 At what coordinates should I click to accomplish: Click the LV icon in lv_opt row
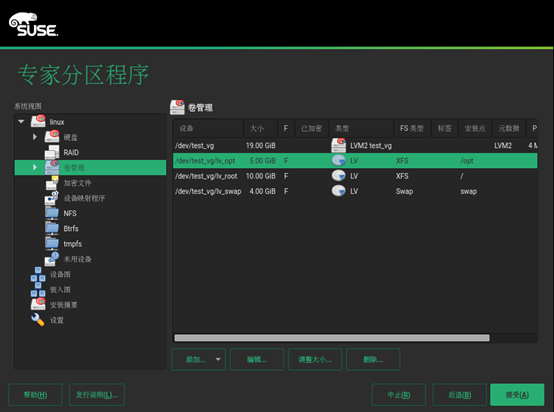pyautogui.click(x=338, y=160)
